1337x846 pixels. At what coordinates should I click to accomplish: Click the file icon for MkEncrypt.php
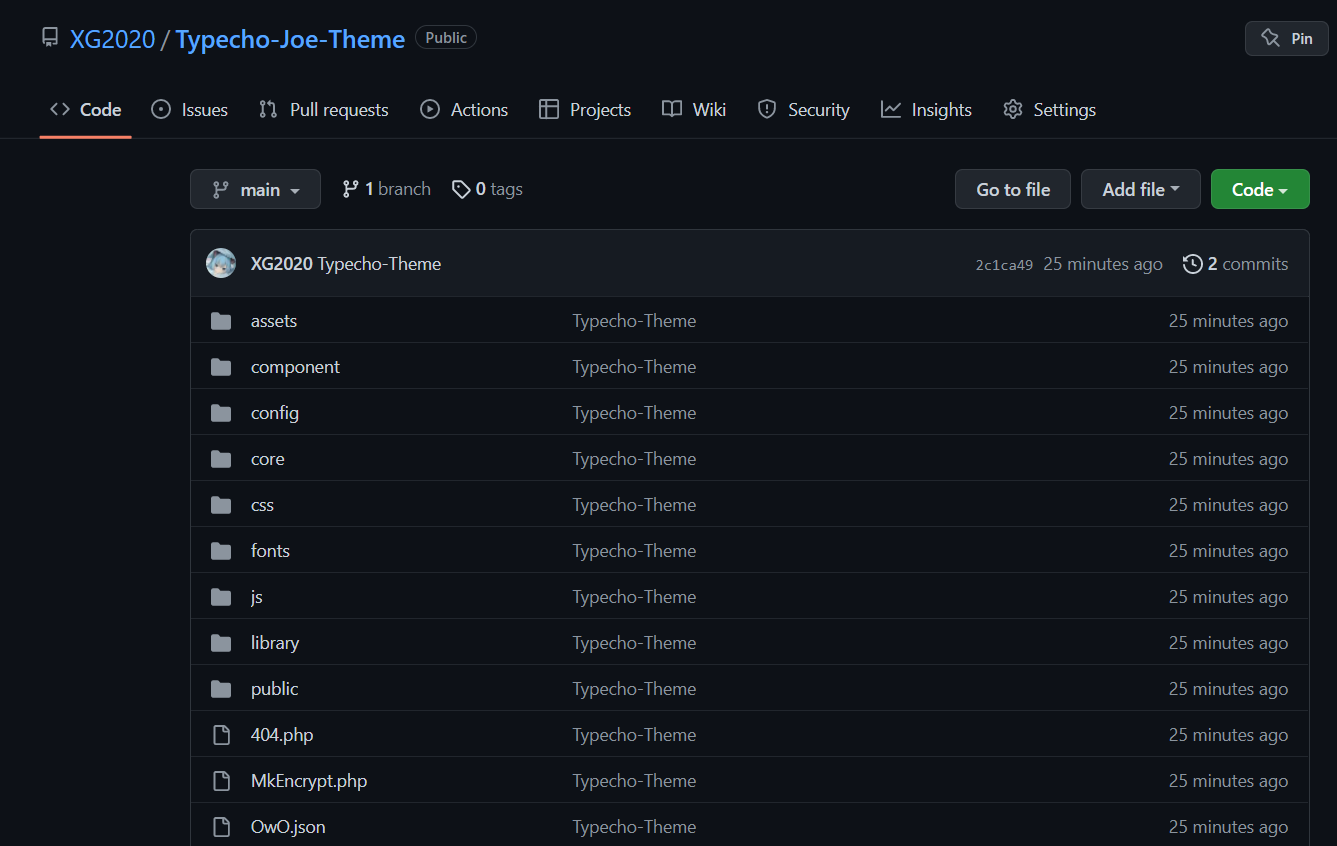click(x=221, y=781)
